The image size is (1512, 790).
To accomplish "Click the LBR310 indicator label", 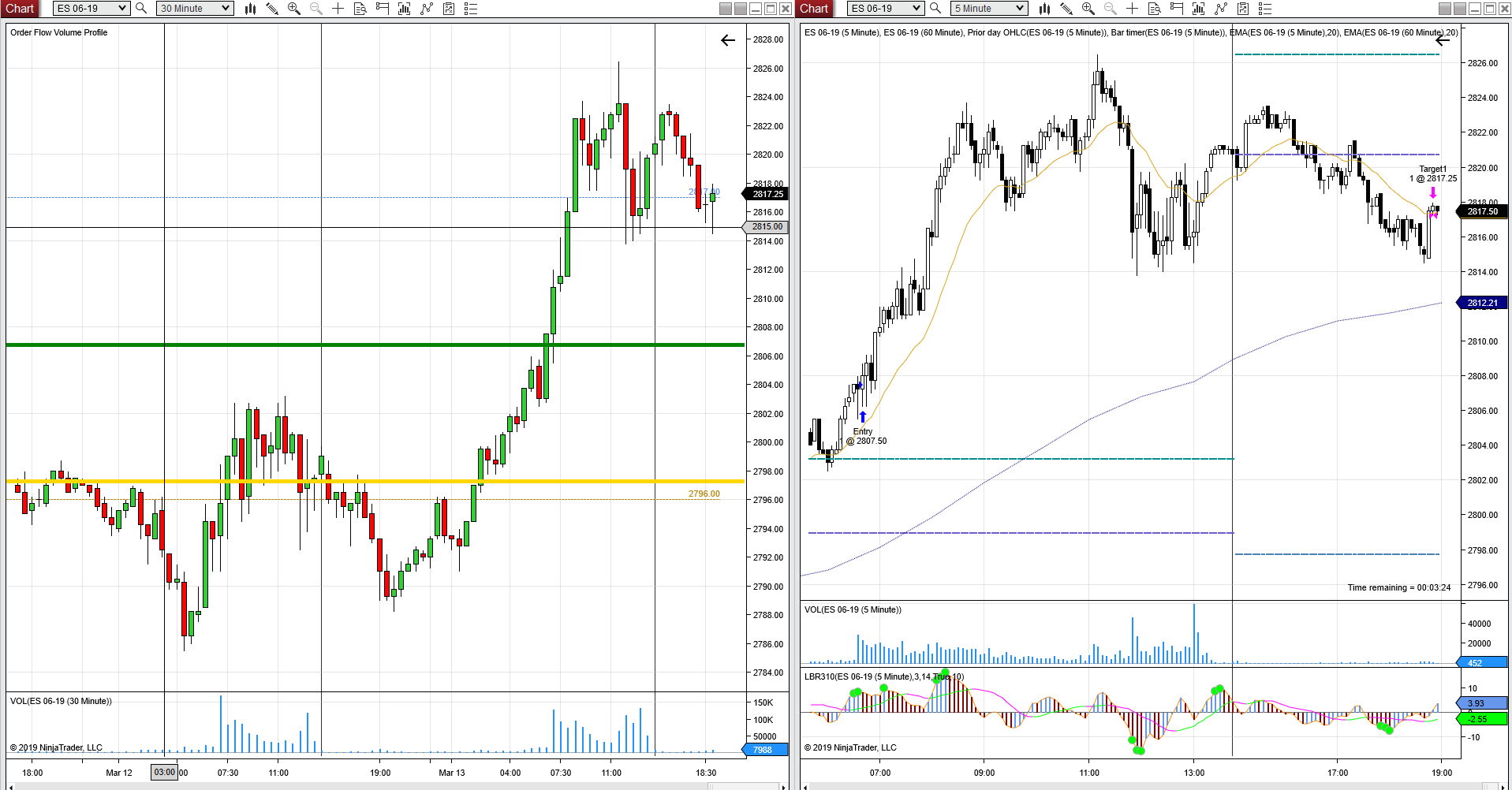I will [x=884, y=676].
